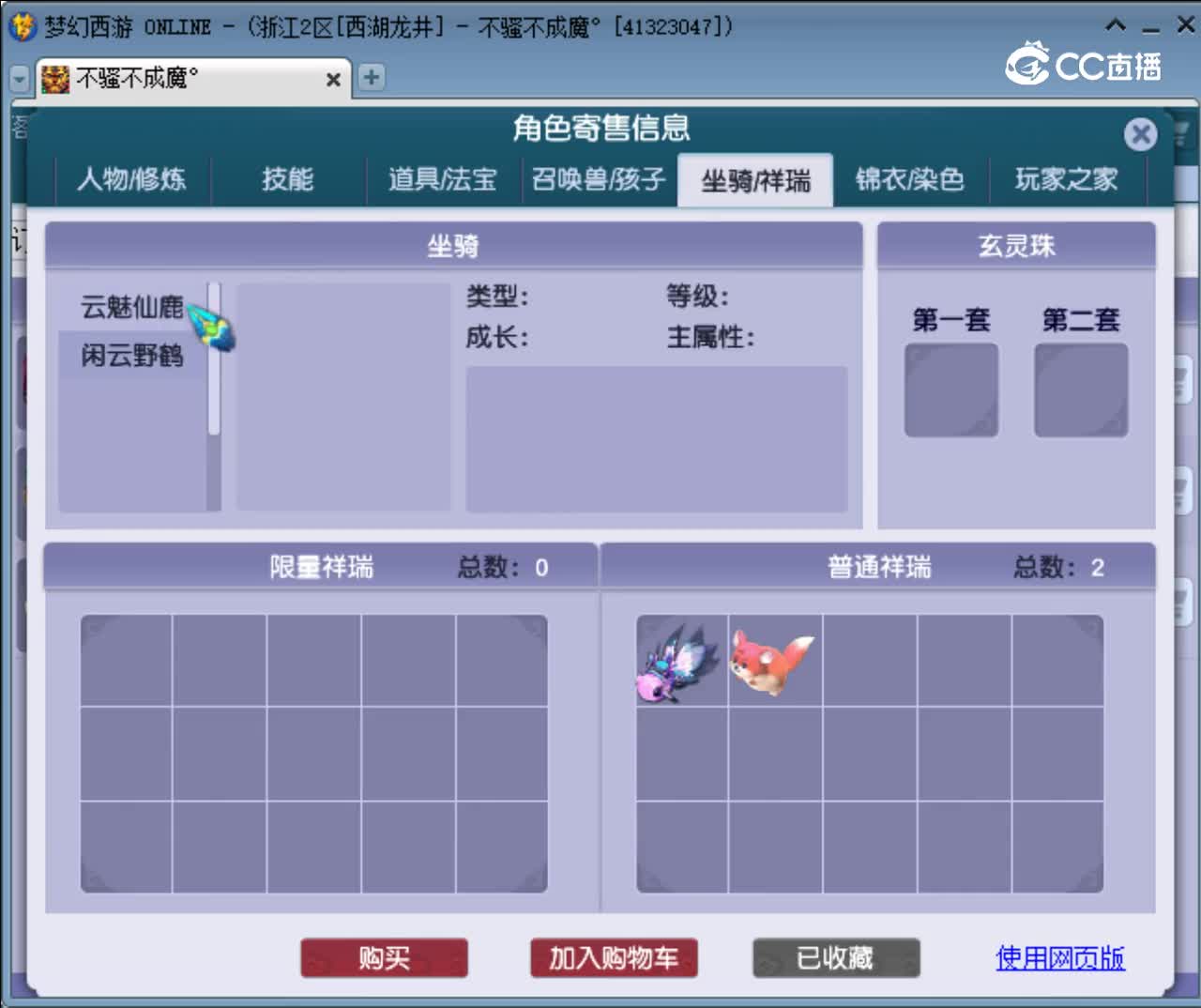This screenshot has width=1201, height=1008.
Task: Click the character avatar icon on tab
Action: click(55, 80)
